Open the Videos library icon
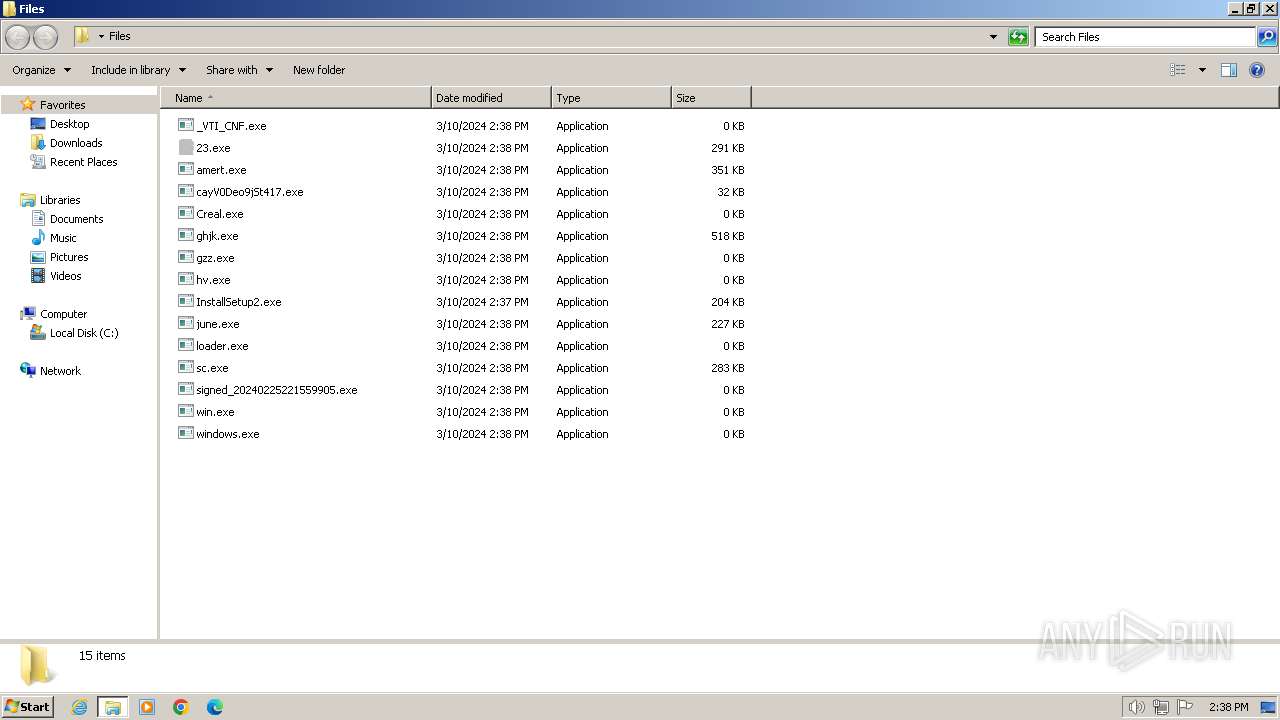1280x720 pixels. [x=38, y=276]
